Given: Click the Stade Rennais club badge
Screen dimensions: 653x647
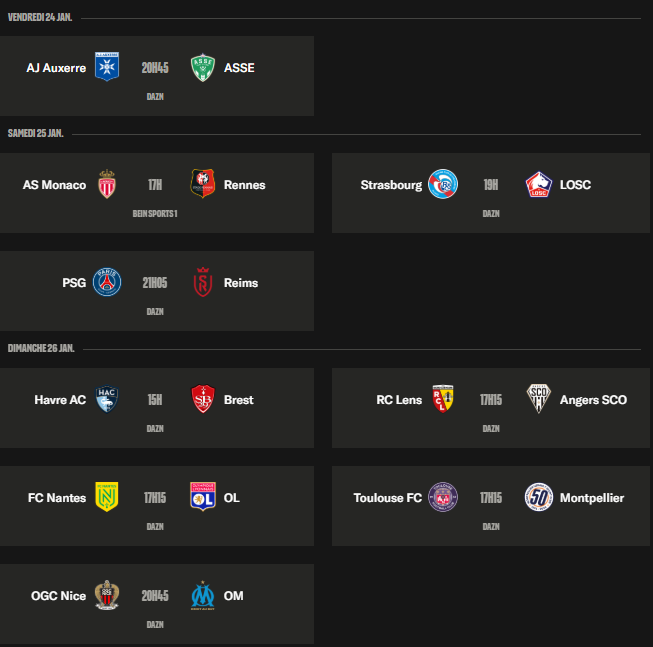Looking at the screenshot, I should tap(203, 184).
